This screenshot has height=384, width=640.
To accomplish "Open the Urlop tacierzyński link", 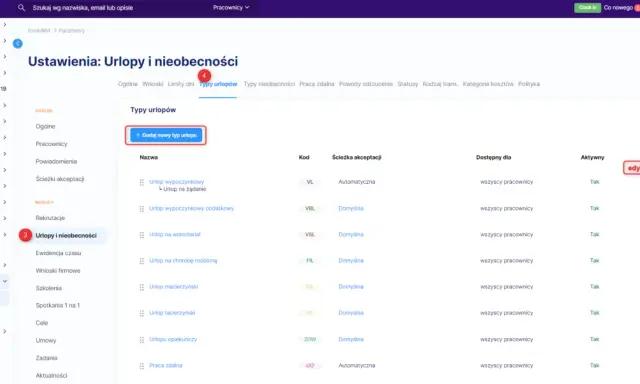I will [x=172, y=313].
